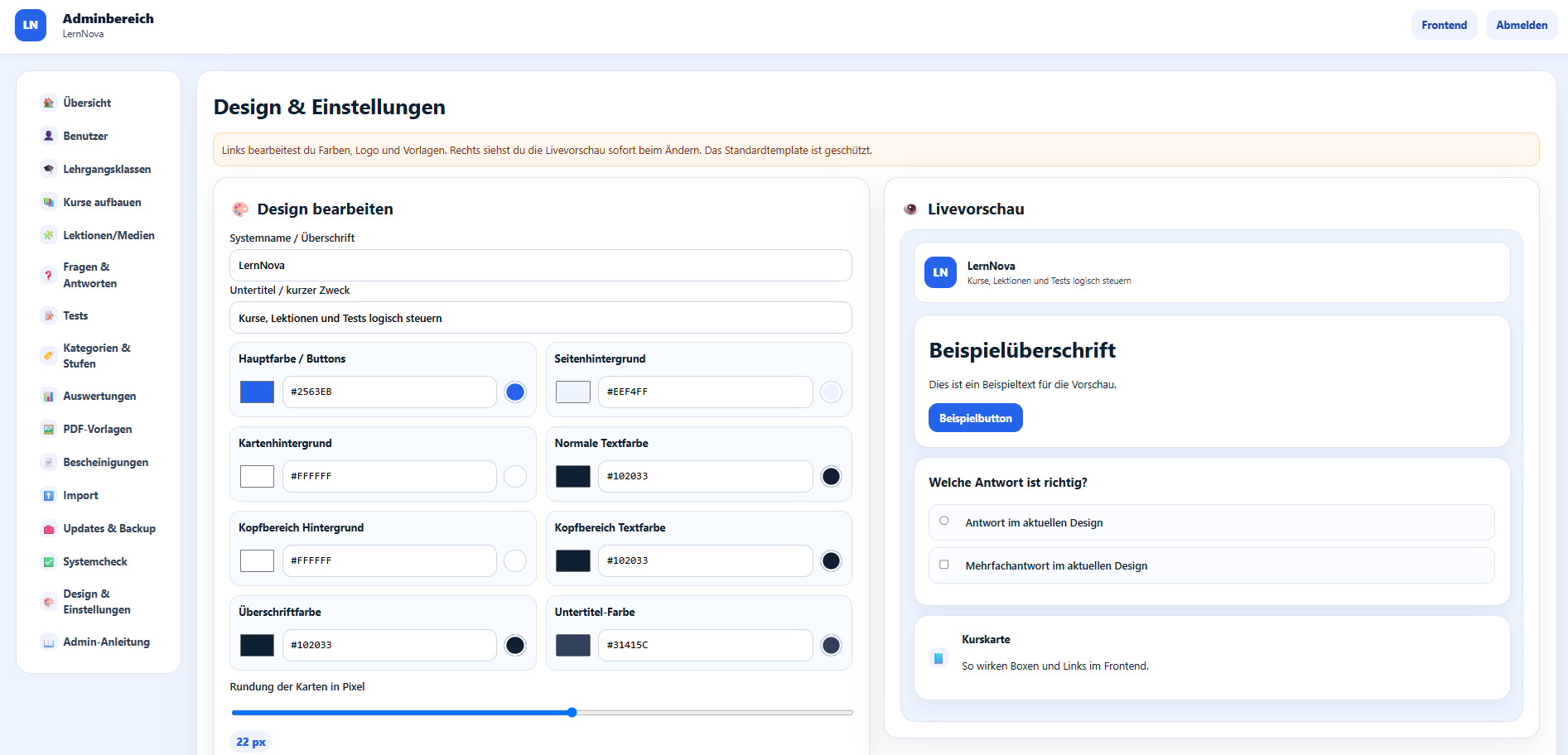Open Seitenhintergrund square color swatch

573,392
